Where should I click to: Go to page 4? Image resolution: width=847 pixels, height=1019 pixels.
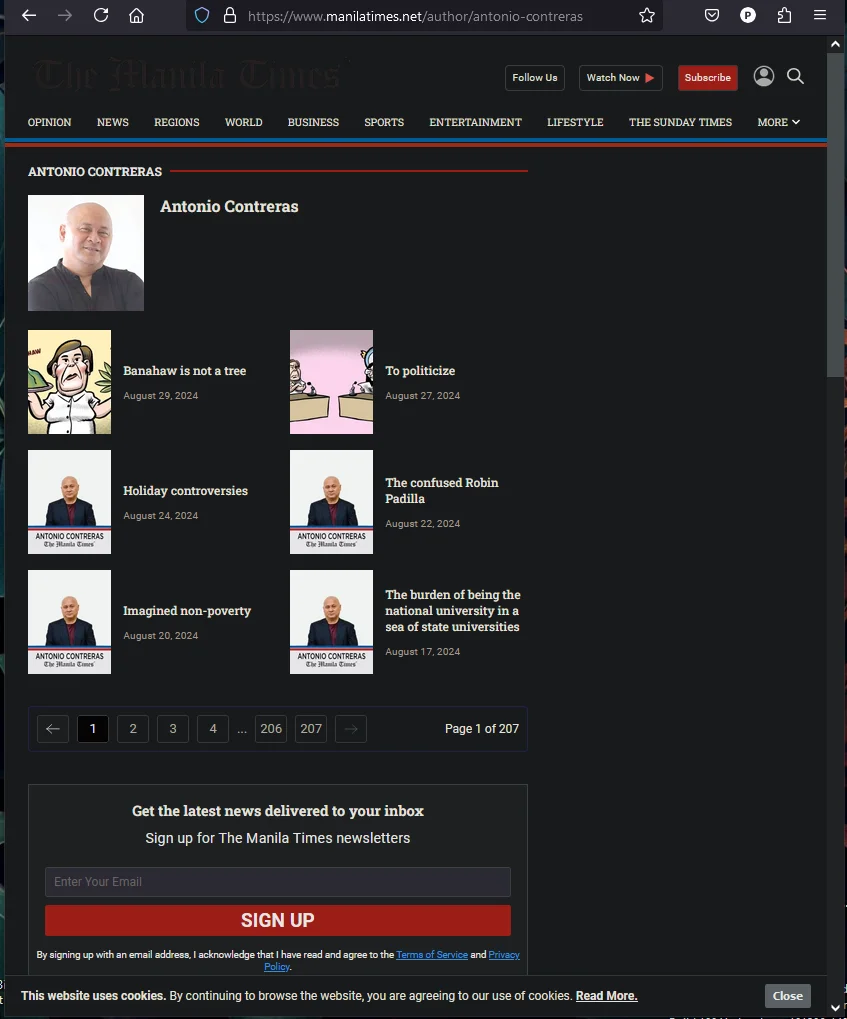point(213,729)
